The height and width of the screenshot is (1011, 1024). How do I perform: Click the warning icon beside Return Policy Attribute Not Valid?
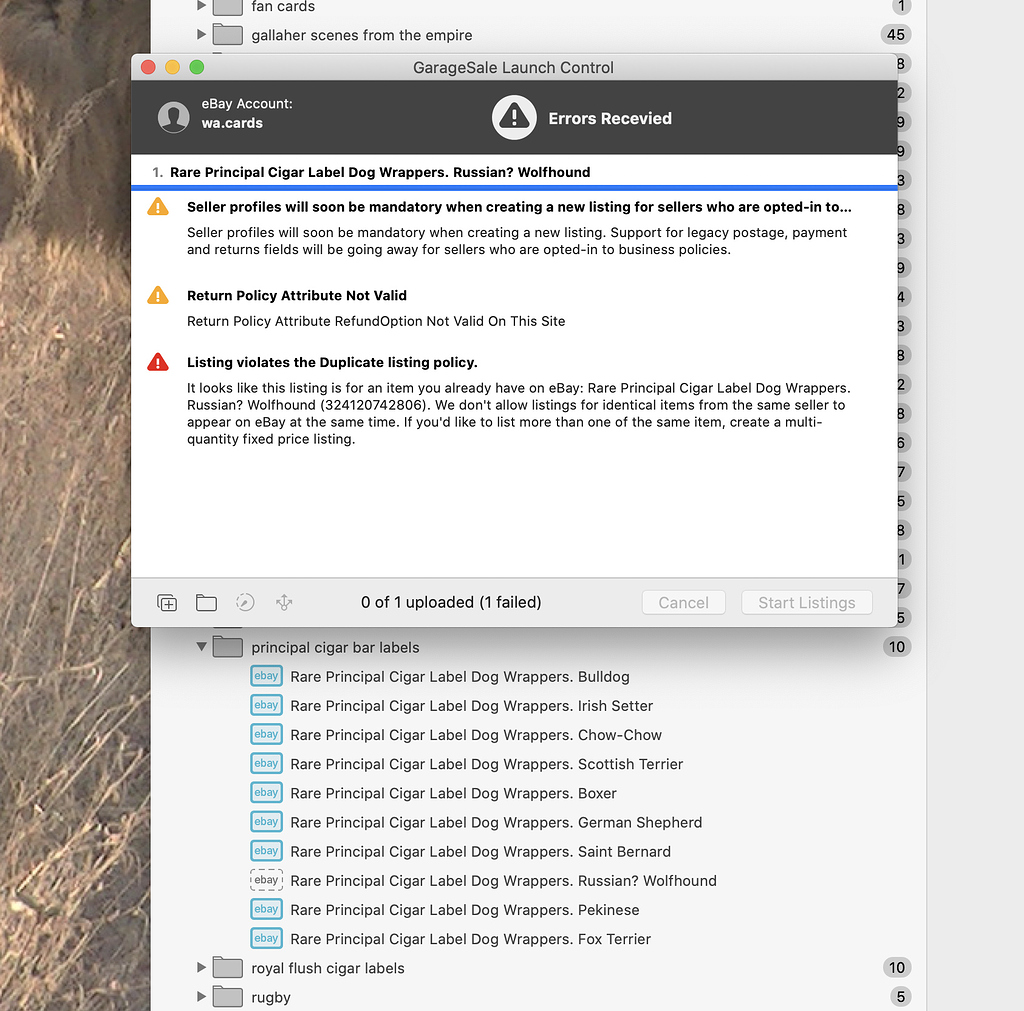click(x=157, y=295)
